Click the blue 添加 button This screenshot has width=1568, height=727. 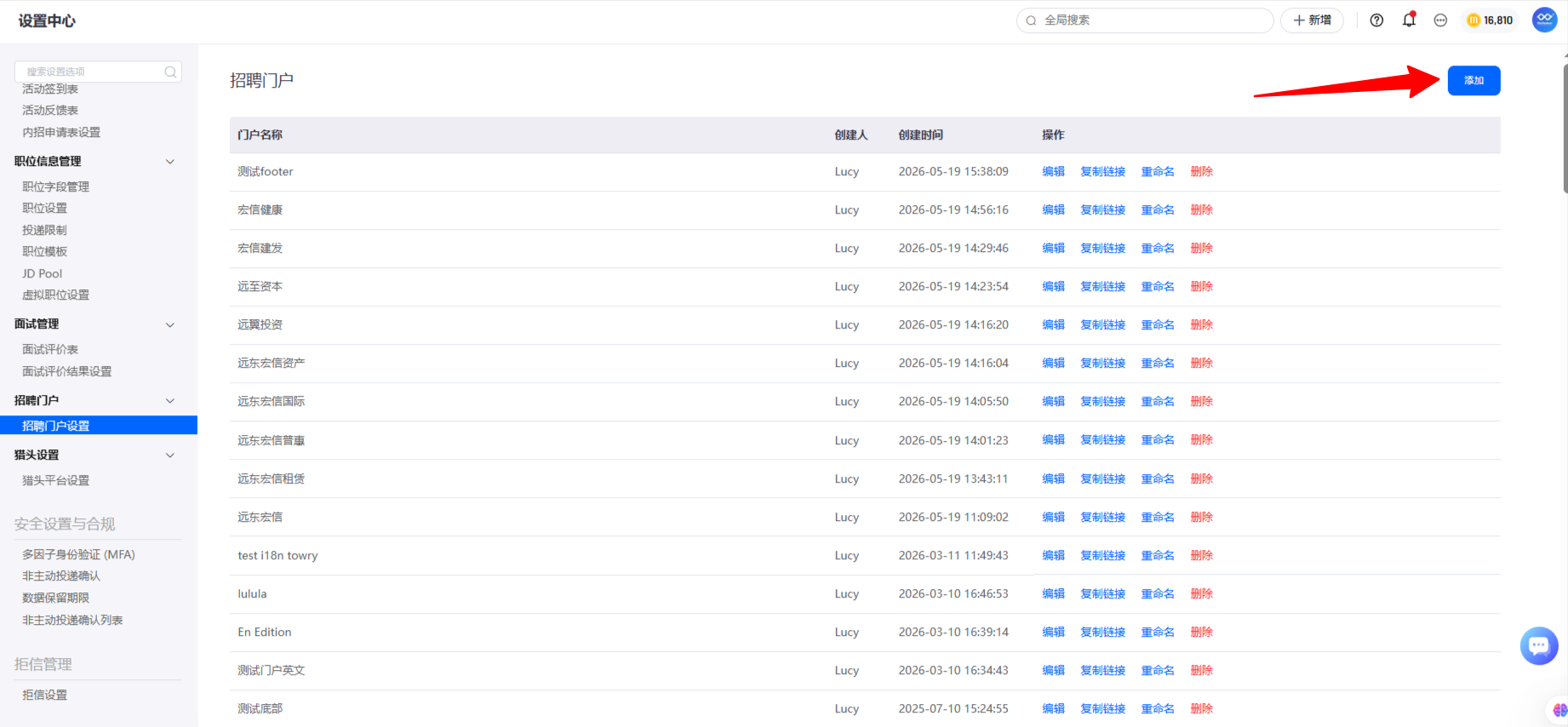(x=1474, y=81)
